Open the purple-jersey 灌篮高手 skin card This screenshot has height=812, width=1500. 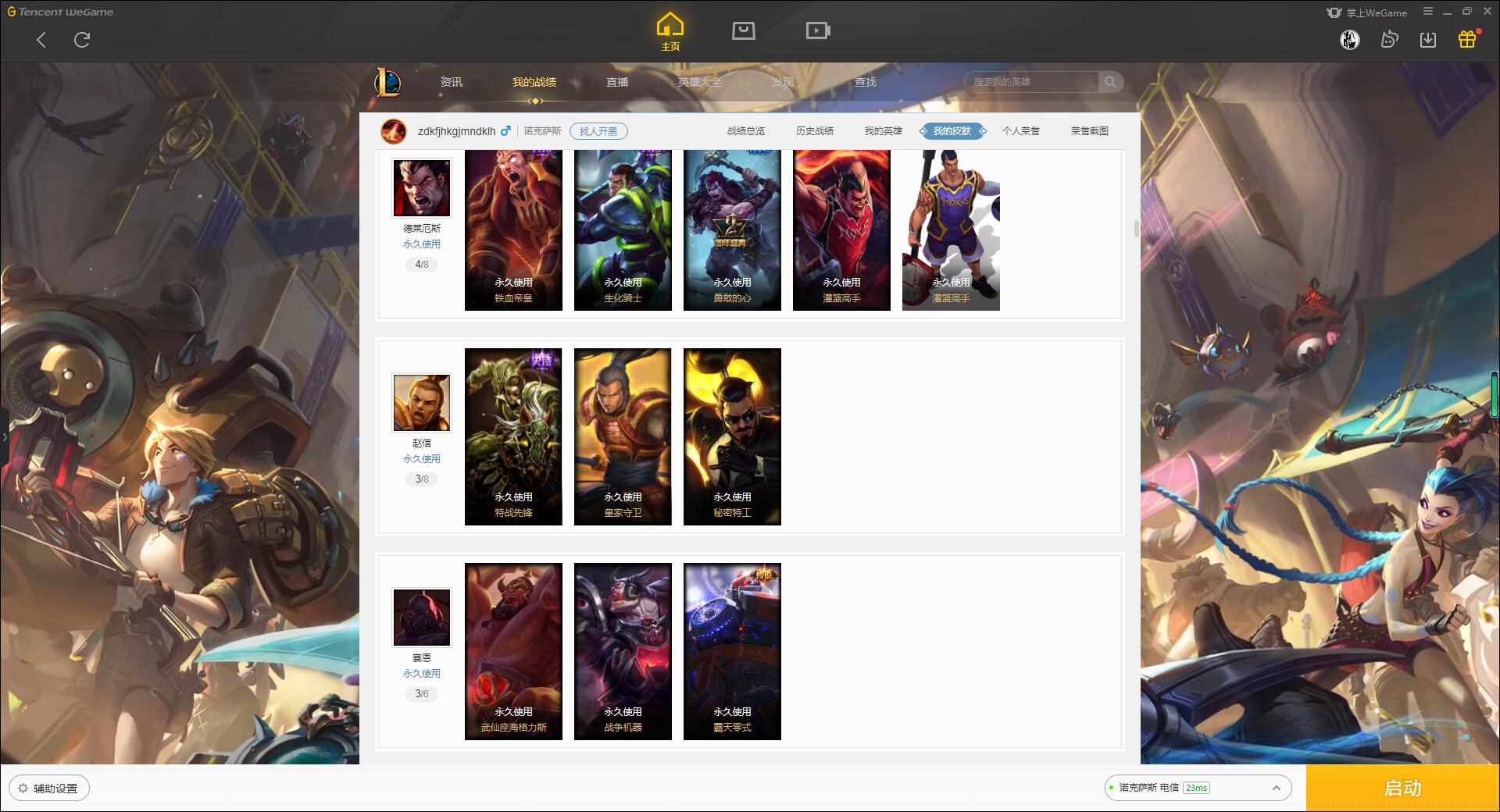(x=951, y=230)
